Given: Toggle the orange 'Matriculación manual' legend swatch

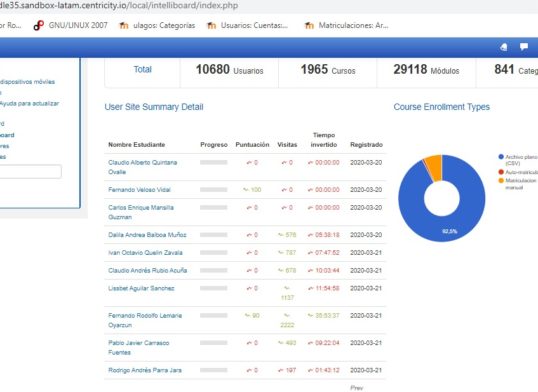Looking at the screenshot, I should [x=501, y=181].
